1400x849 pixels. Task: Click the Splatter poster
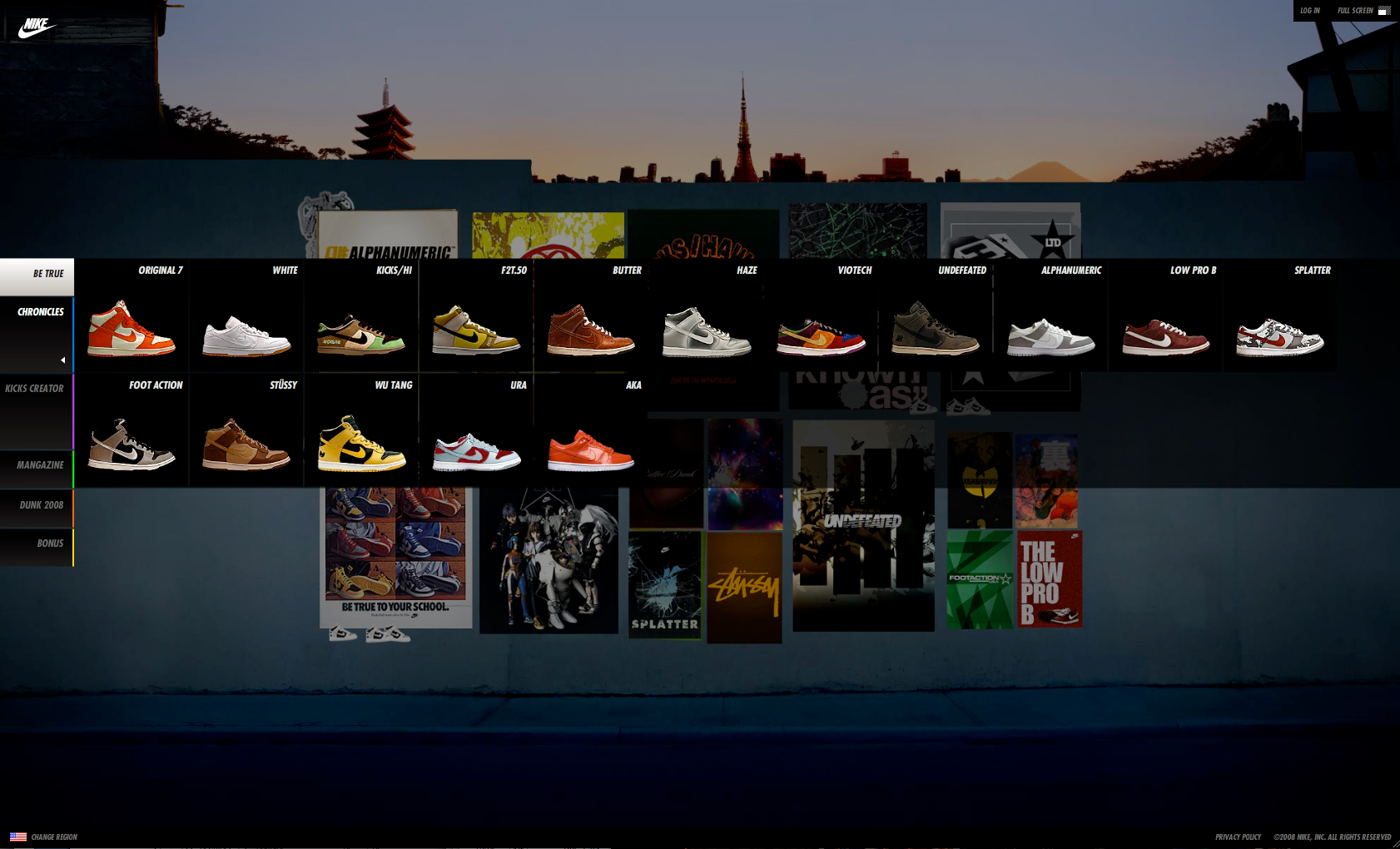pos(665,584)
